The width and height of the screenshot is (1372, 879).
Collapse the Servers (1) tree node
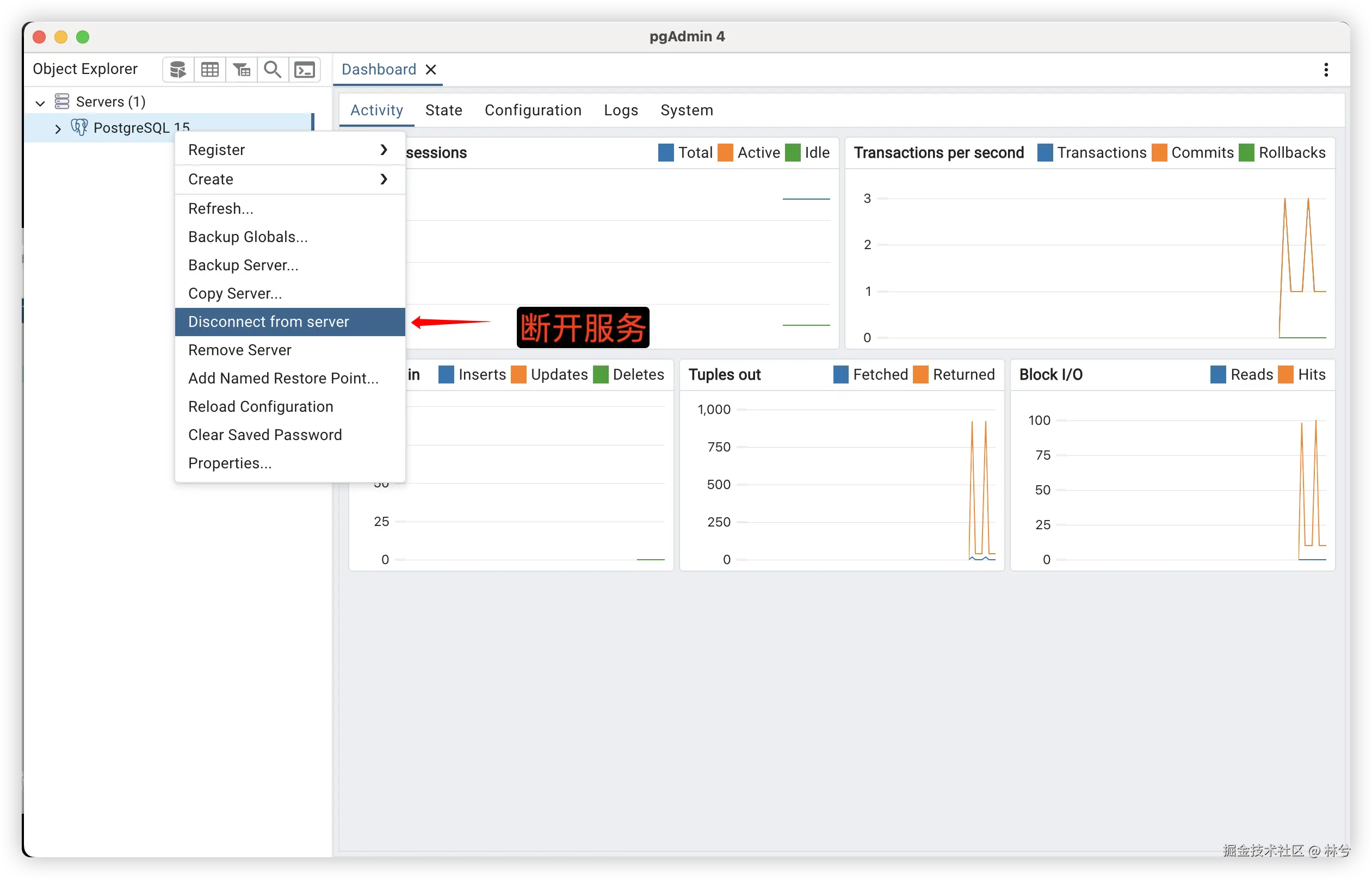40,103
